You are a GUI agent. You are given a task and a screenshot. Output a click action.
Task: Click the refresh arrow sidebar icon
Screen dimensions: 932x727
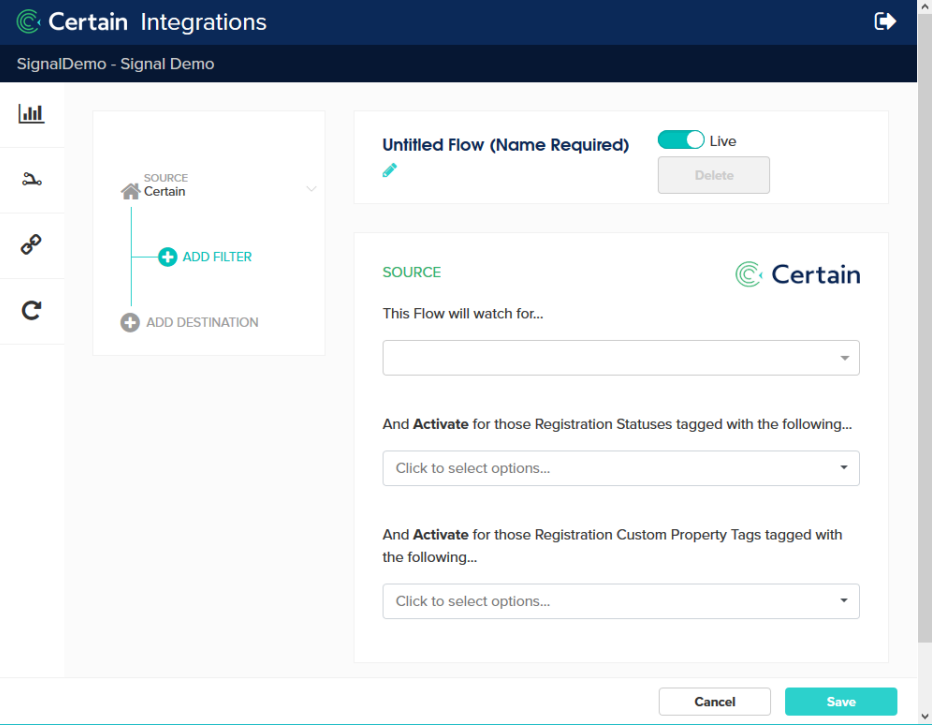point(31,310)
